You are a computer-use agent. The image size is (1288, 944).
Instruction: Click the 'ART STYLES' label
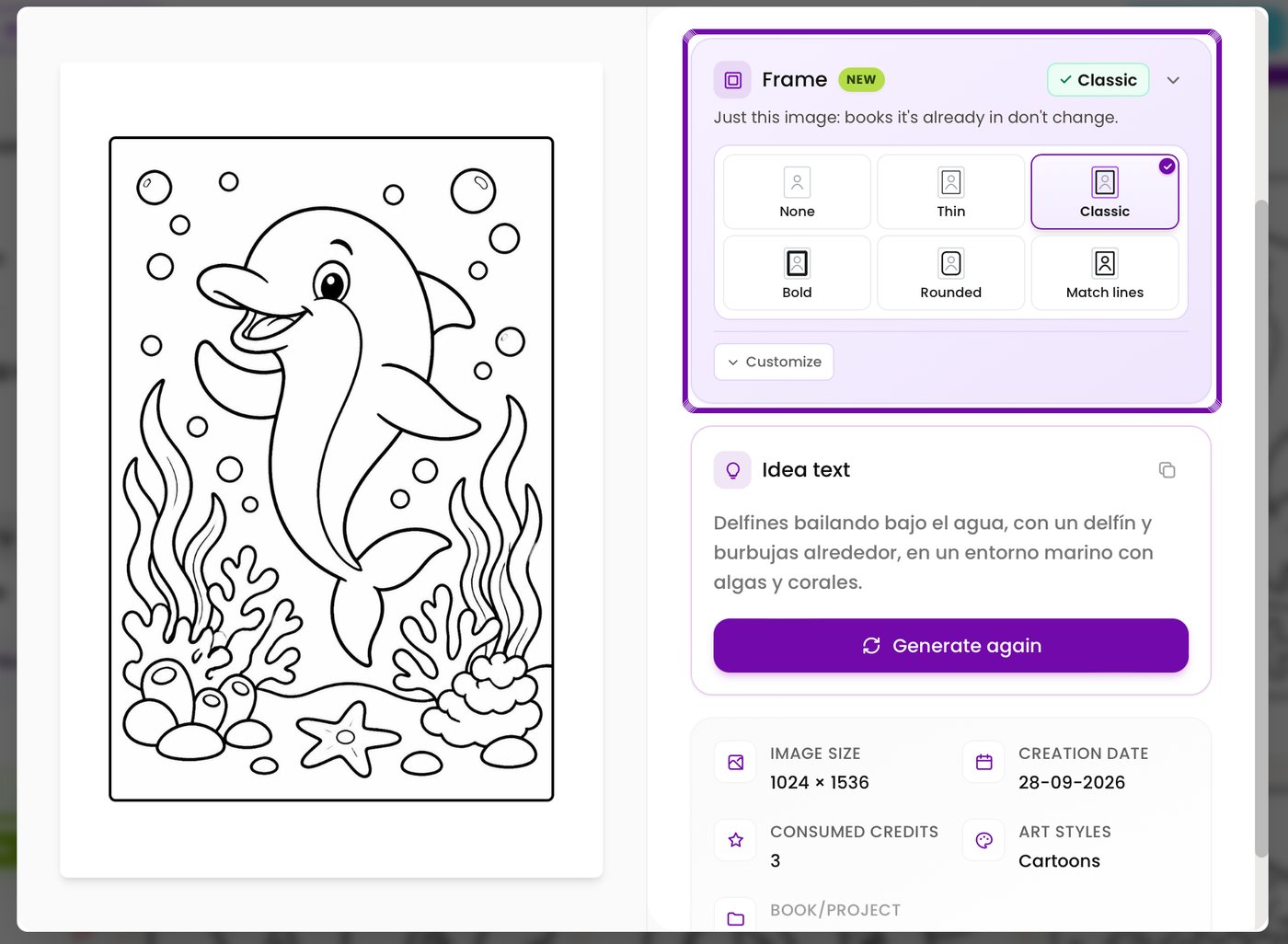(x=1064, y=832)
